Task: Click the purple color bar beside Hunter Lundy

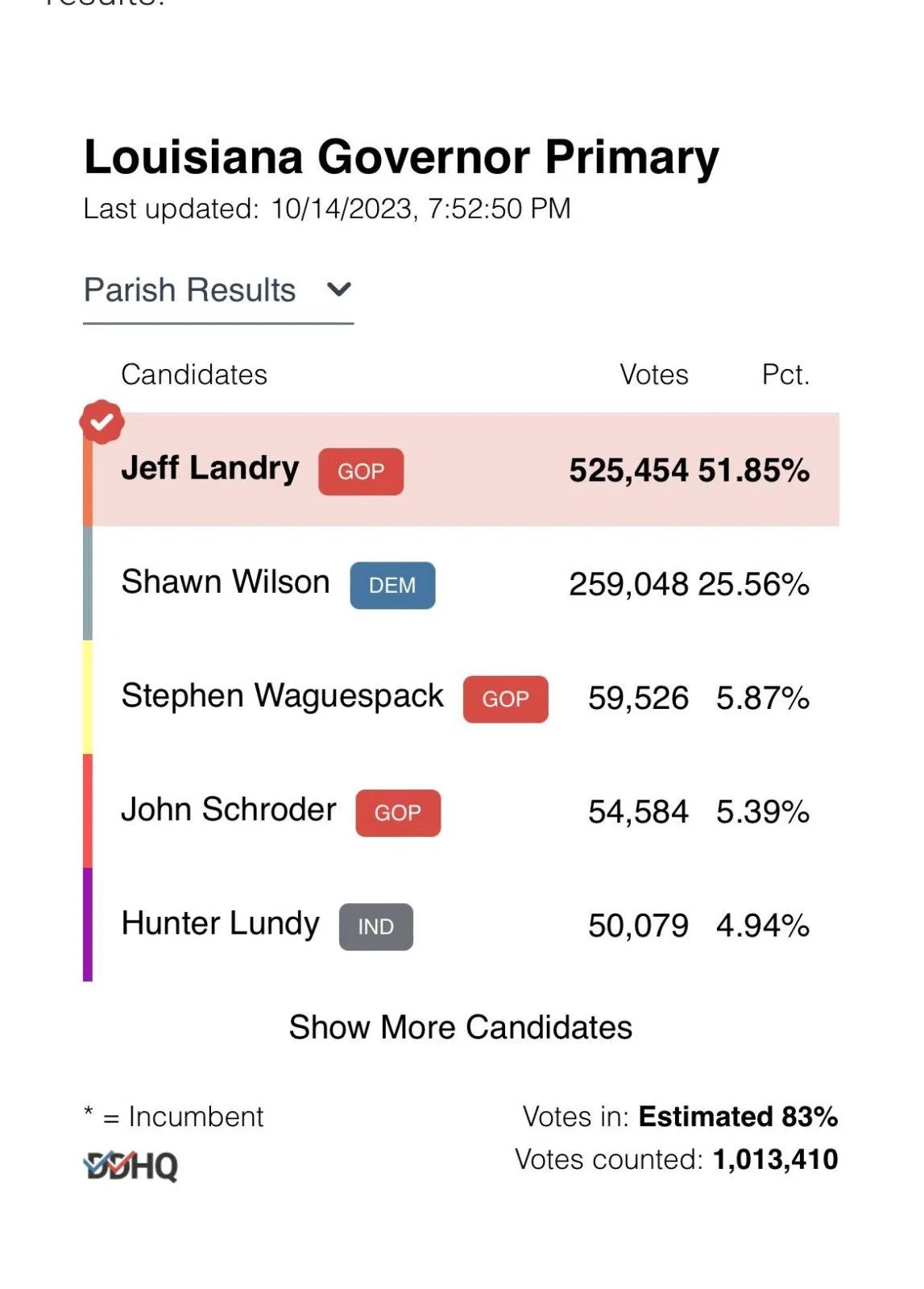Action: pos(88,924)
